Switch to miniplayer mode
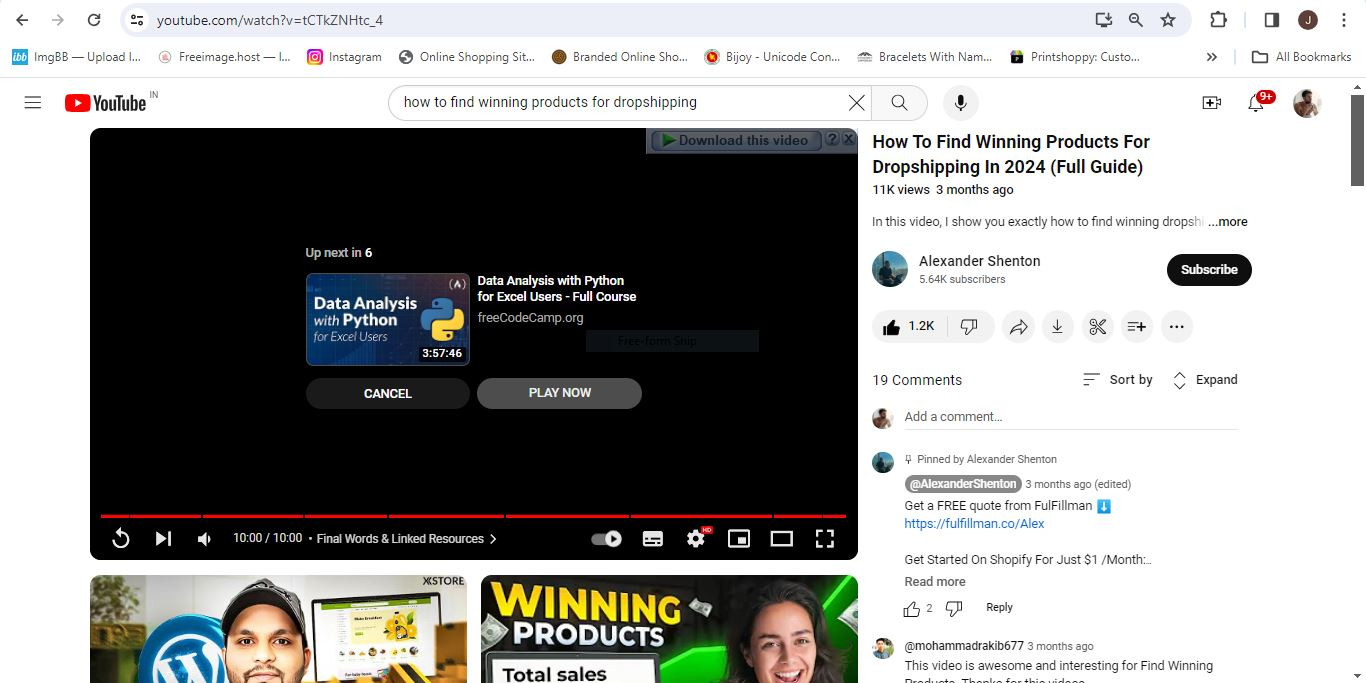Image resolution: width=1366 pixels, height=683 pixels. click(739, 539)
